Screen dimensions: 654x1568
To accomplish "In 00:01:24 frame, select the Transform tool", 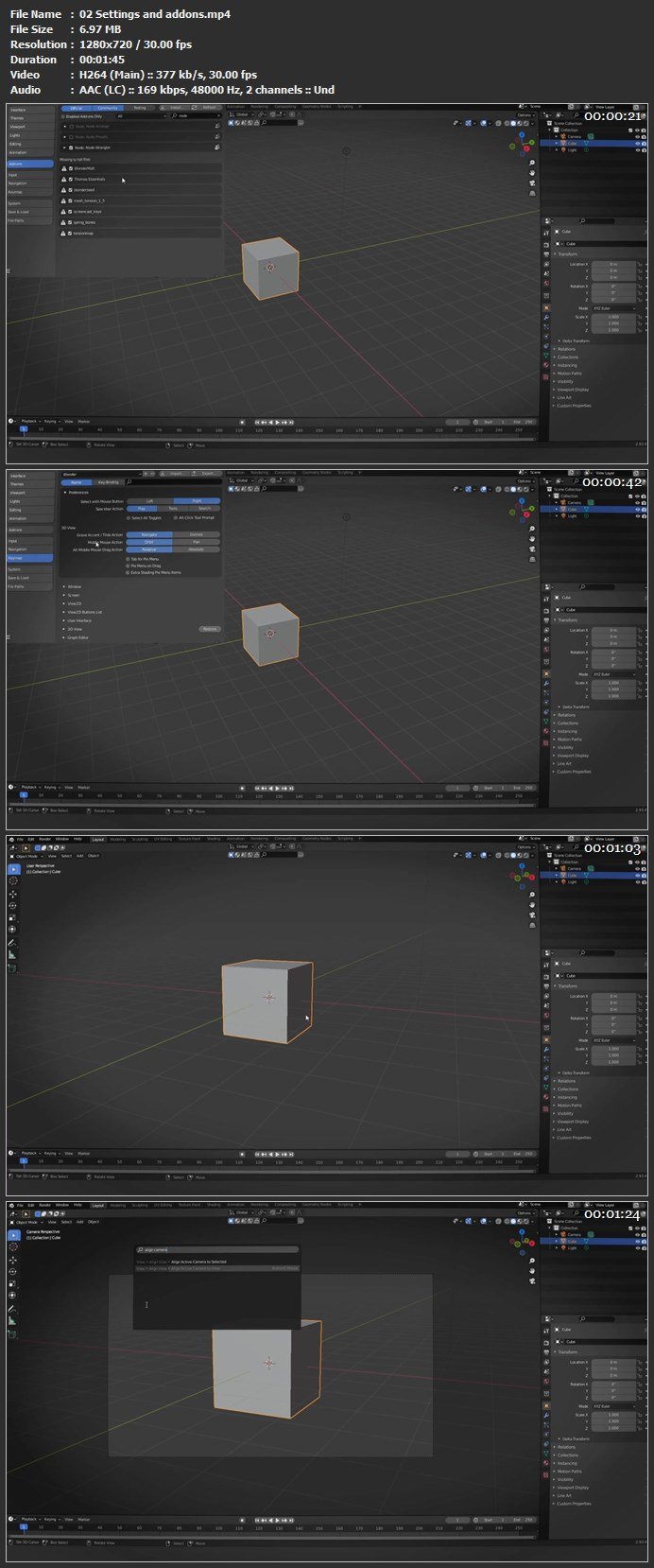I will (13, 1297).
